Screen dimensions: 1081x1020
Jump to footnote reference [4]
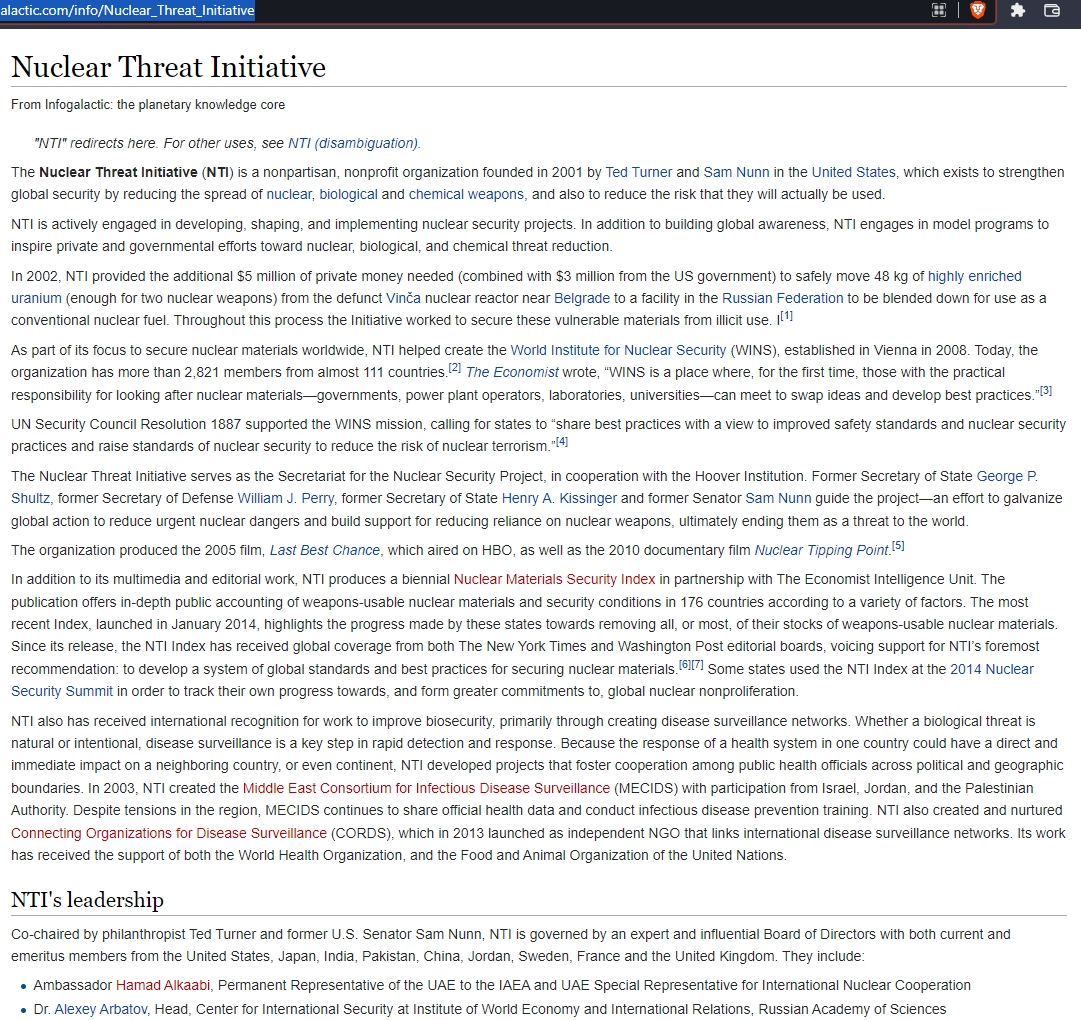click(x=562, y=441)
